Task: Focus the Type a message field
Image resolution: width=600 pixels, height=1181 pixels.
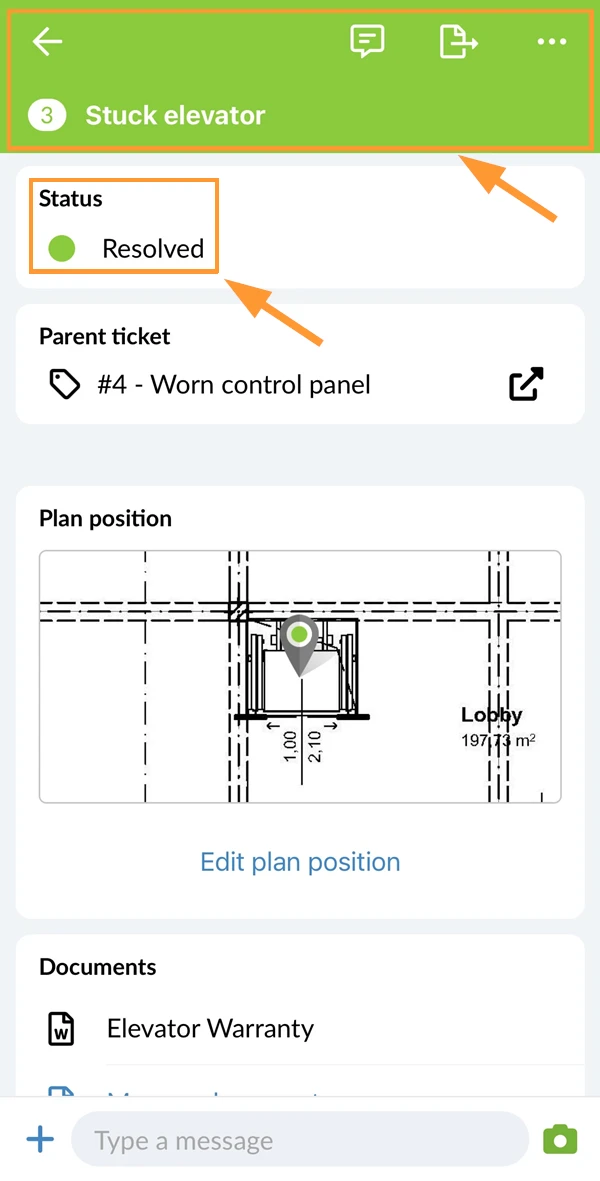Action: (x=300, y=1140)
